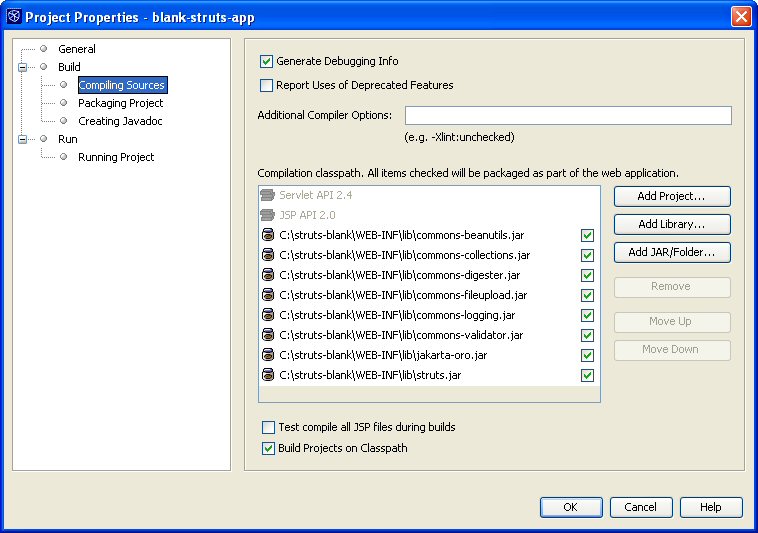The image size is (758, 533).
Task: Click the commons-beanutils.jar jar icon
Action: [268, 235]
